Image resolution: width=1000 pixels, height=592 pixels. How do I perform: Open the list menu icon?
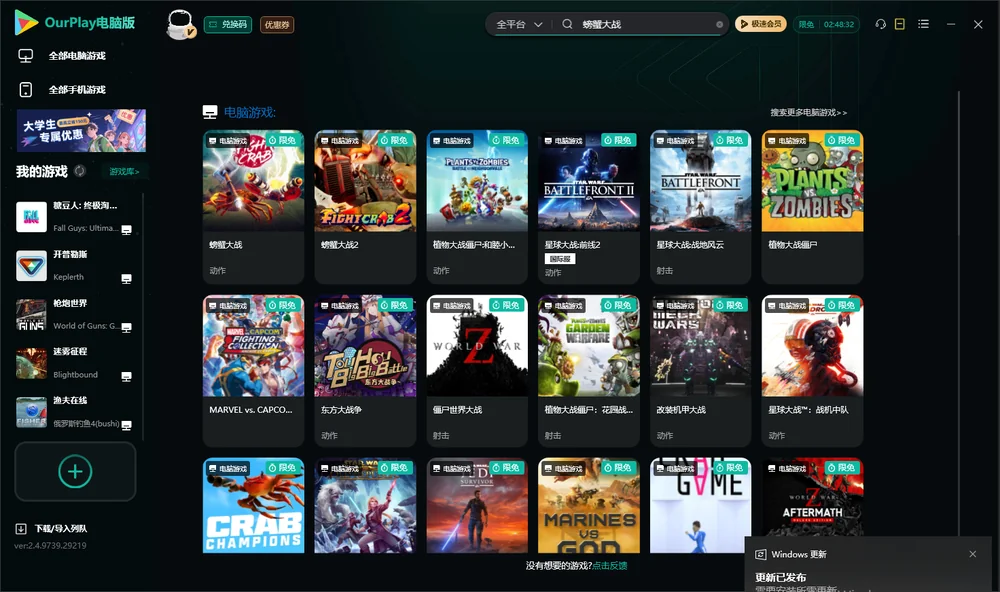click(923, 24)
